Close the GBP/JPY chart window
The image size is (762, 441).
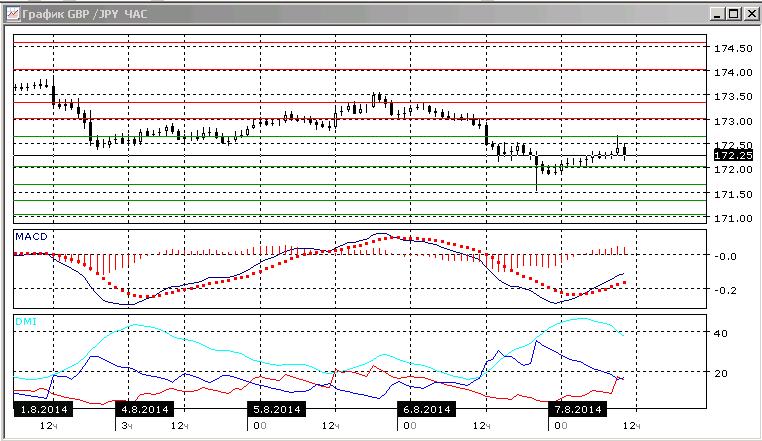[x=752, y=14]
